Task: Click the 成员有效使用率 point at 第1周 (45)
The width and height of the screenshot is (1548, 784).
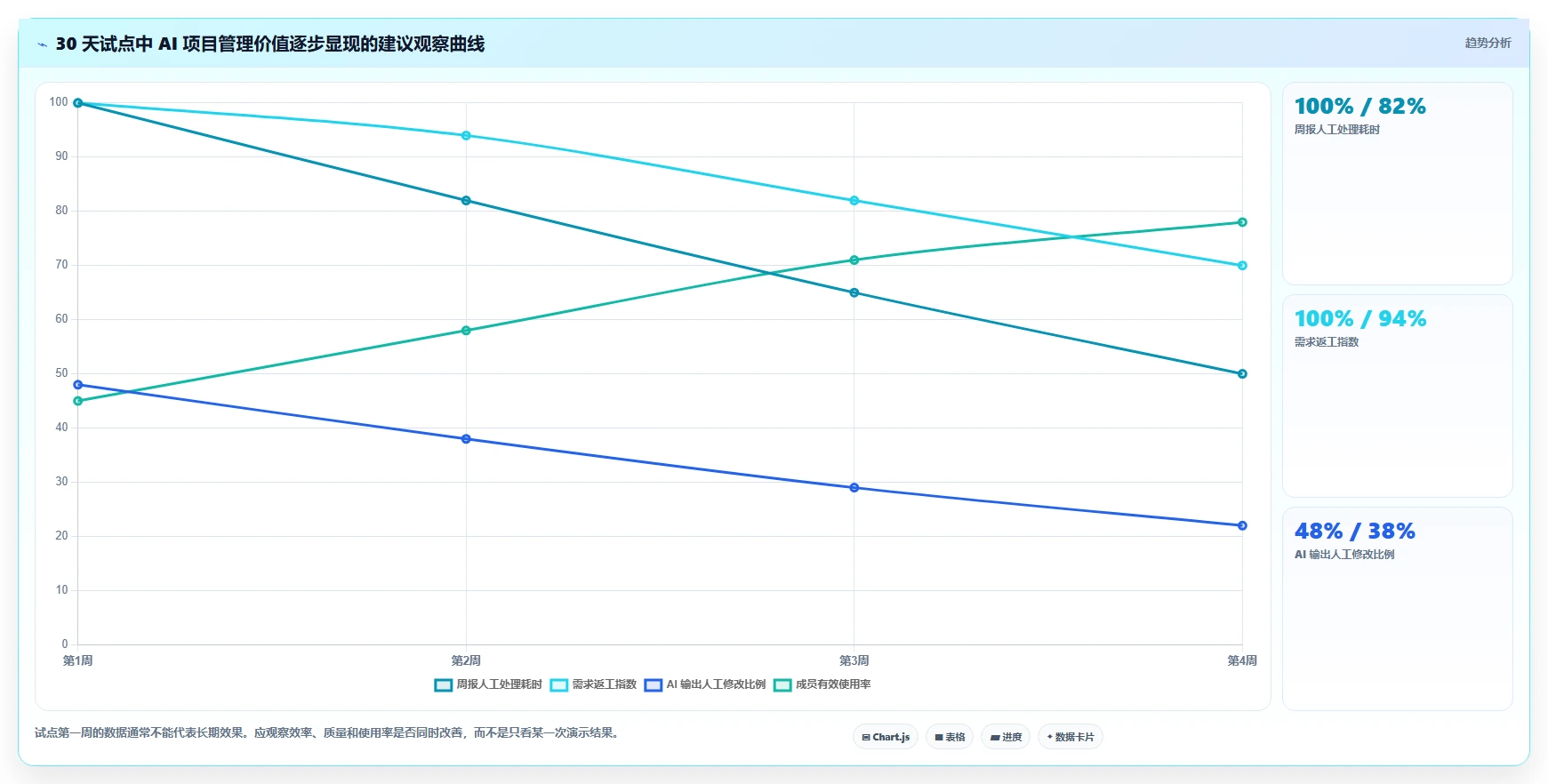Action: click(78, 401)
